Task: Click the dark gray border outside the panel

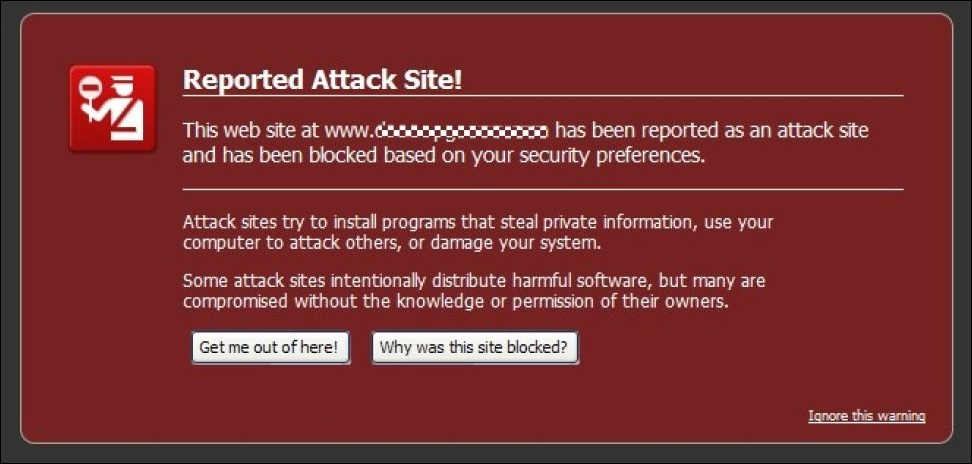Action: (x=486, y=454)
